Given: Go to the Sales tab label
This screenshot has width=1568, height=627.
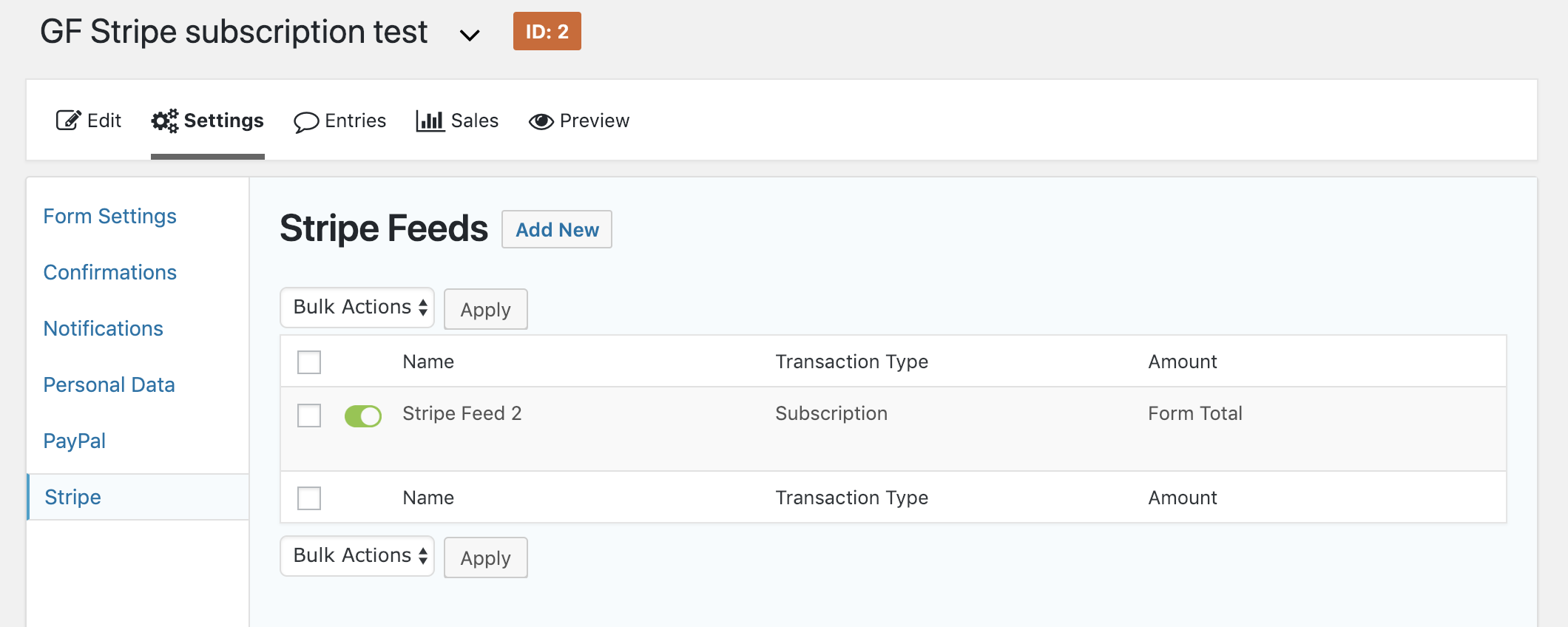Looking at the screenshot, I should pyautogui.click(x=475, y=121).
